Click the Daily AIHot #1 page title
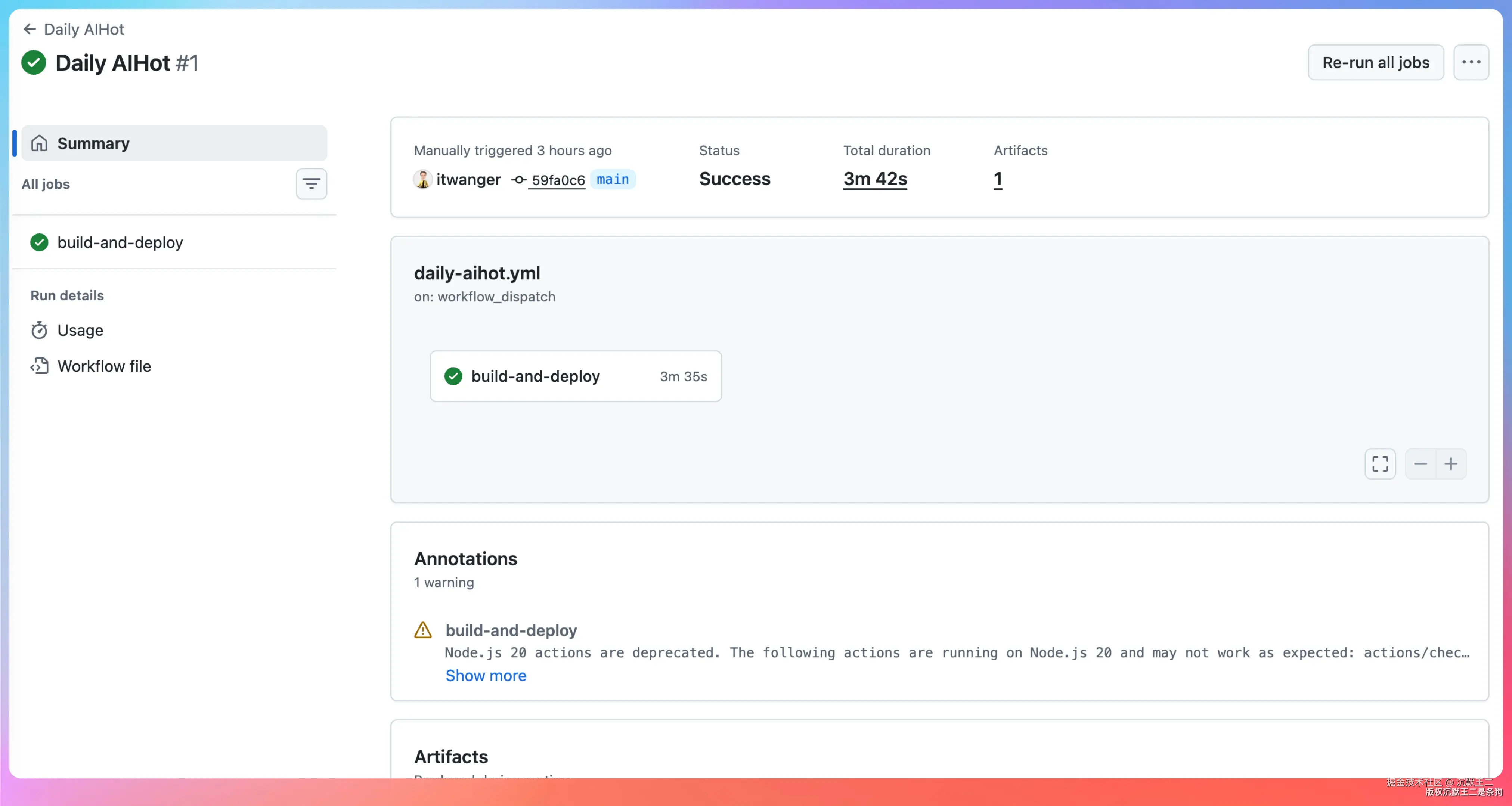Viewport: 1512px width, 806px height. (x=127, y=63)
